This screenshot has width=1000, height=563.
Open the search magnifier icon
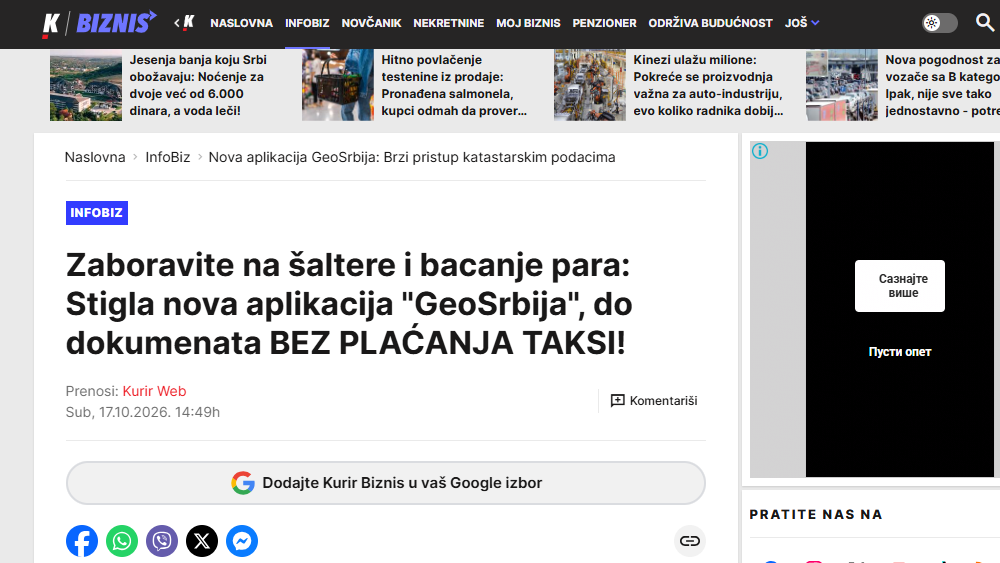tap(985, 23)
